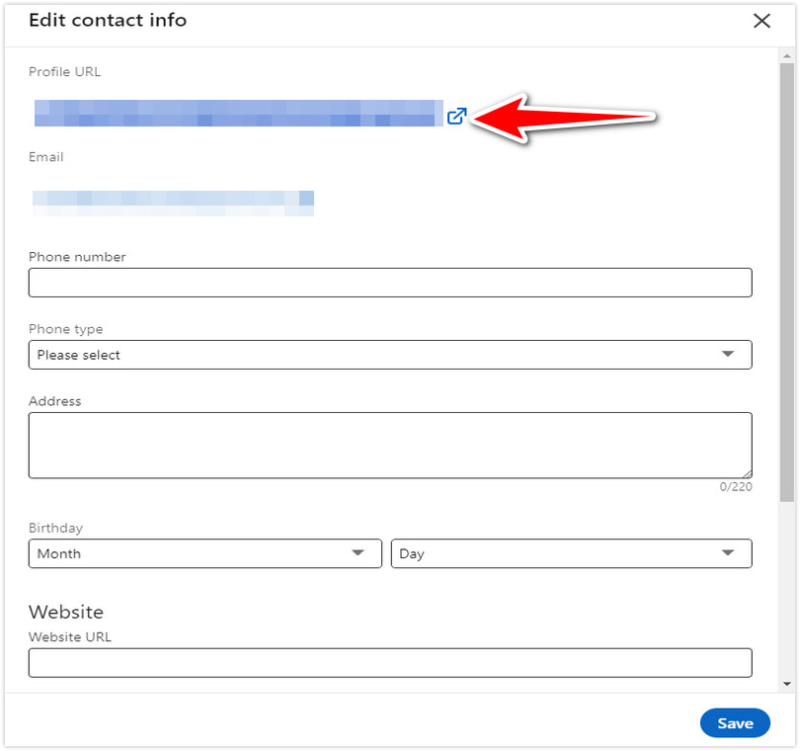The width and height of the screenshot is (800, 751).
Task: Open the birthday Month dropdown
Action: point(205,554)
